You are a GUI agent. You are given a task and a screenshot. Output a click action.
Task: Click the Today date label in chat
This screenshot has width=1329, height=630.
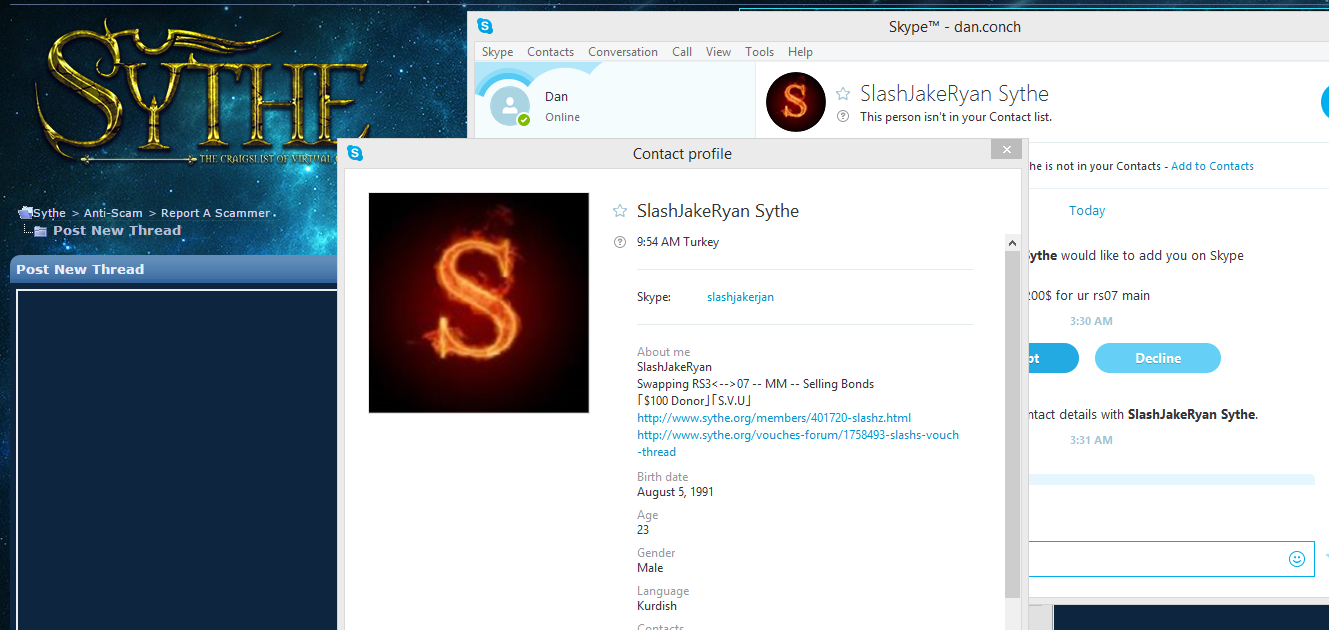point(1087,210)
